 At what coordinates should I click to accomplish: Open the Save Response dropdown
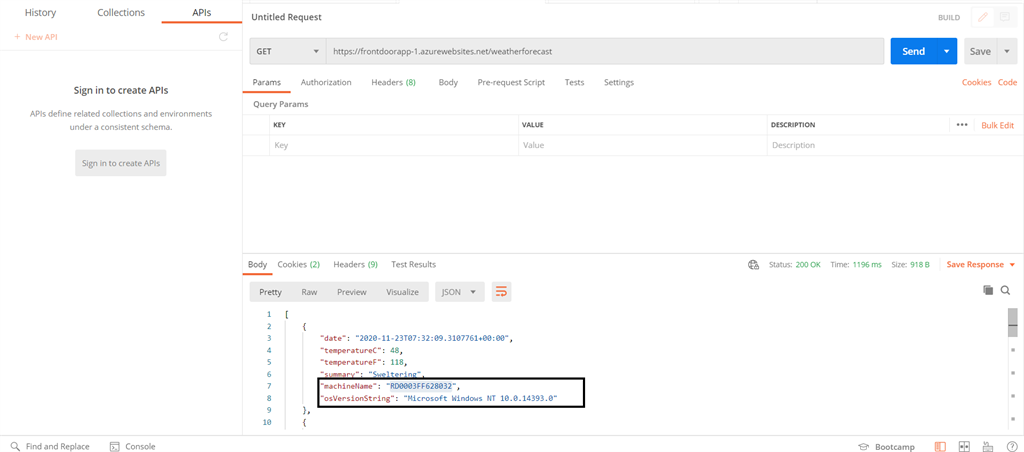point(981,265)
